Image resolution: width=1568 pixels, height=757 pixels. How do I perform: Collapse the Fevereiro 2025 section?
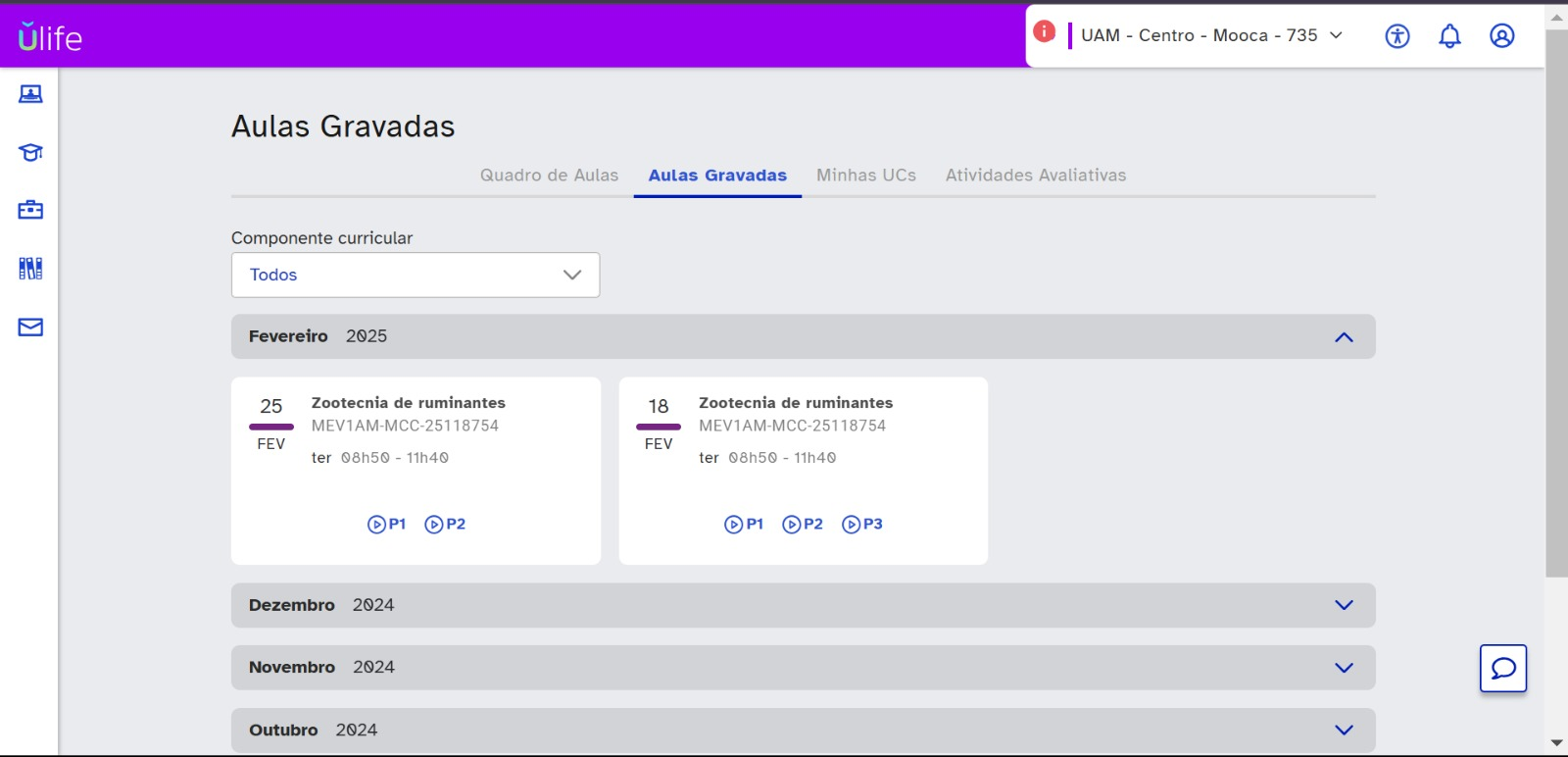tap(804, 336)
